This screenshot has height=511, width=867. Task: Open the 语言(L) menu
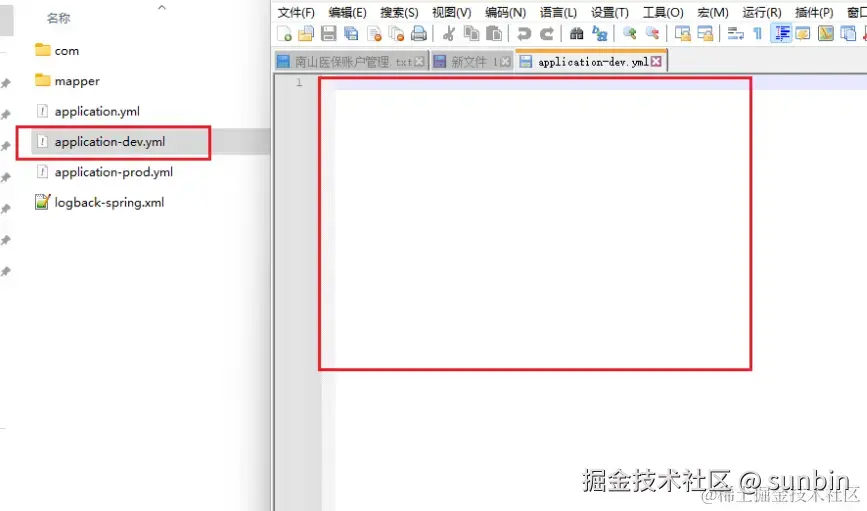coord(558,12)
